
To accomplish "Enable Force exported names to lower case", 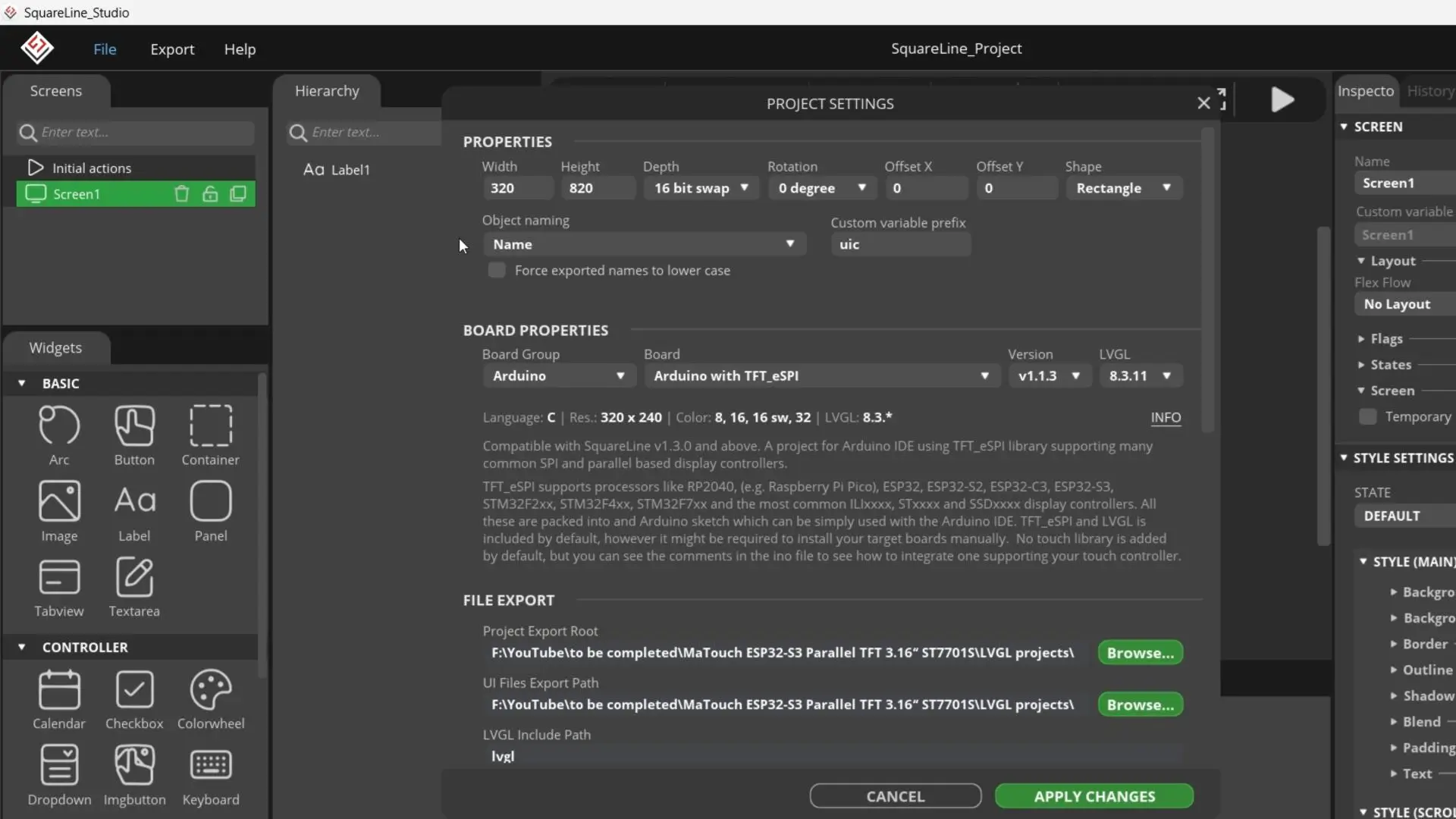I will [497, 270].
